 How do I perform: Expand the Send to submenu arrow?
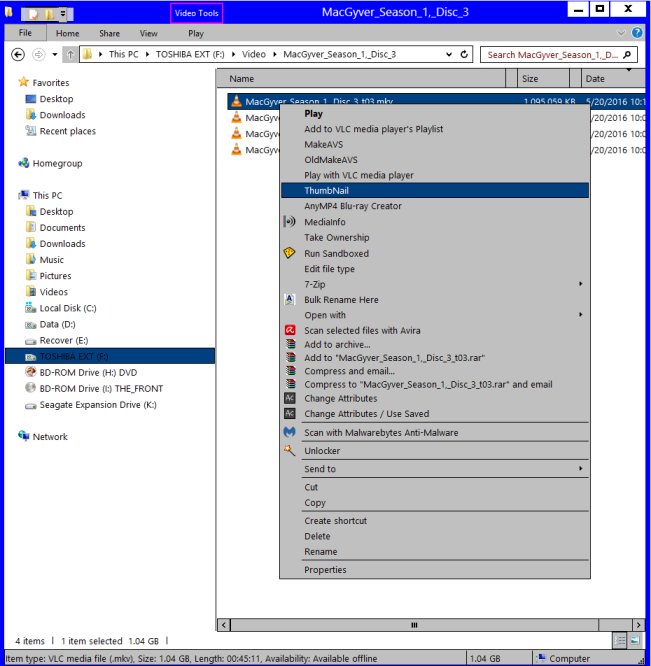pos(581,468)
